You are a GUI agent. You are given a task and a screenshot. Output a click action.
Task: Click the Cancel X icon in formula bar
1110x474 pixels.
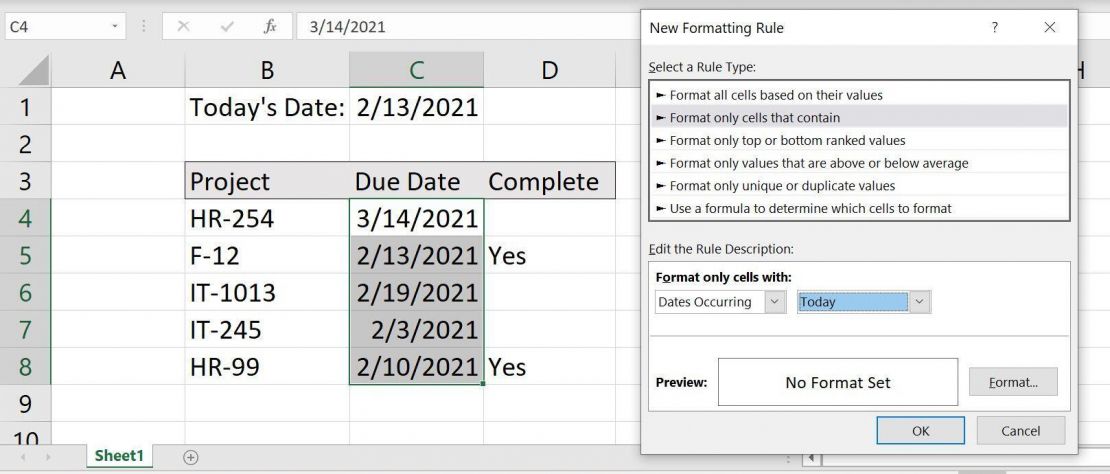point(183,27)
